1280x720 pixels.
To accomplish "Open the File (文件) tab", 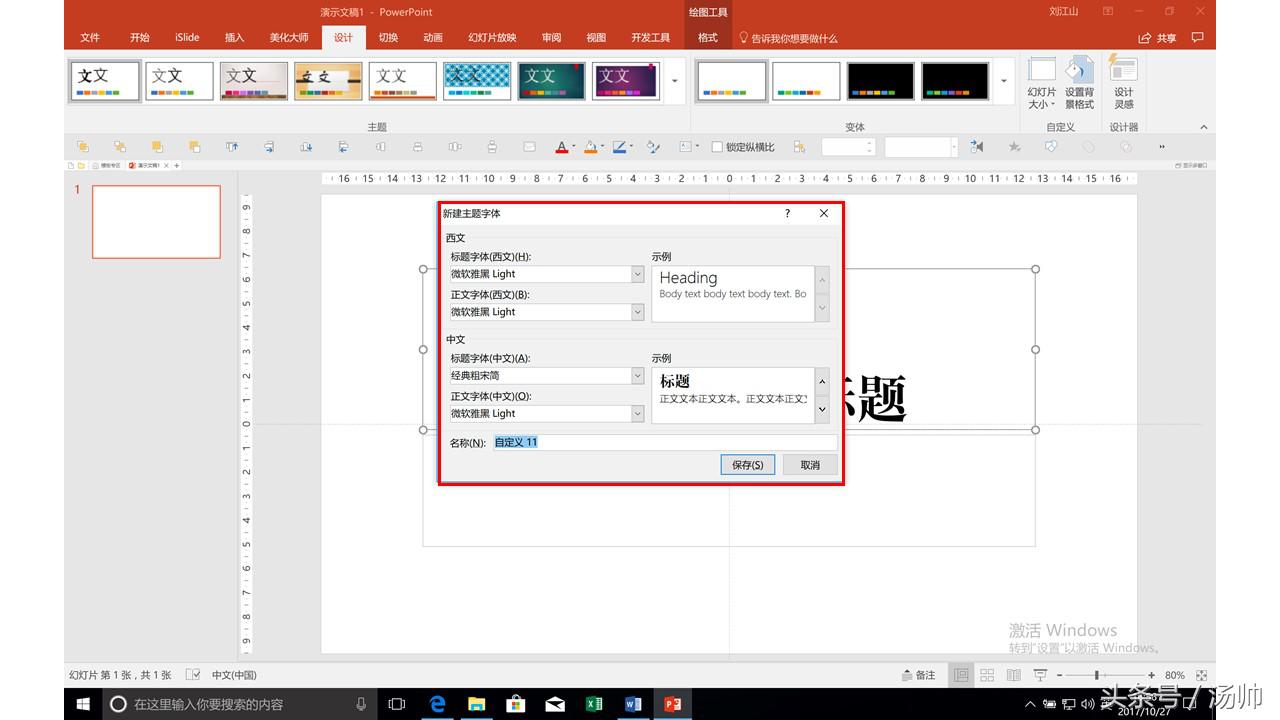I will (x=90, y=38).
